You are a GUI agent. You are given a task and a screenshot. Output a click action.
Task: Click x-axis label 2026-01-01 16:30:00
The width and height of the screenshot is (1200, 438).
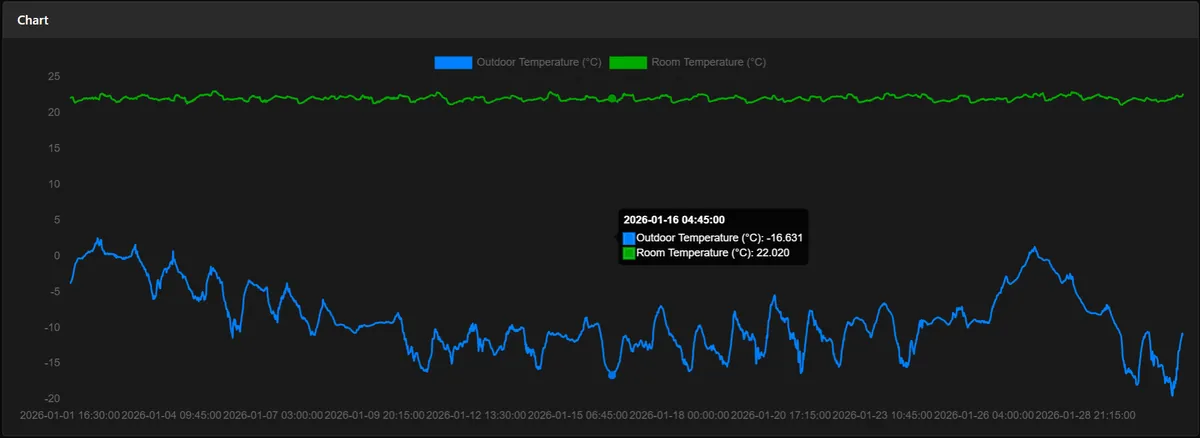pos(70,414)
